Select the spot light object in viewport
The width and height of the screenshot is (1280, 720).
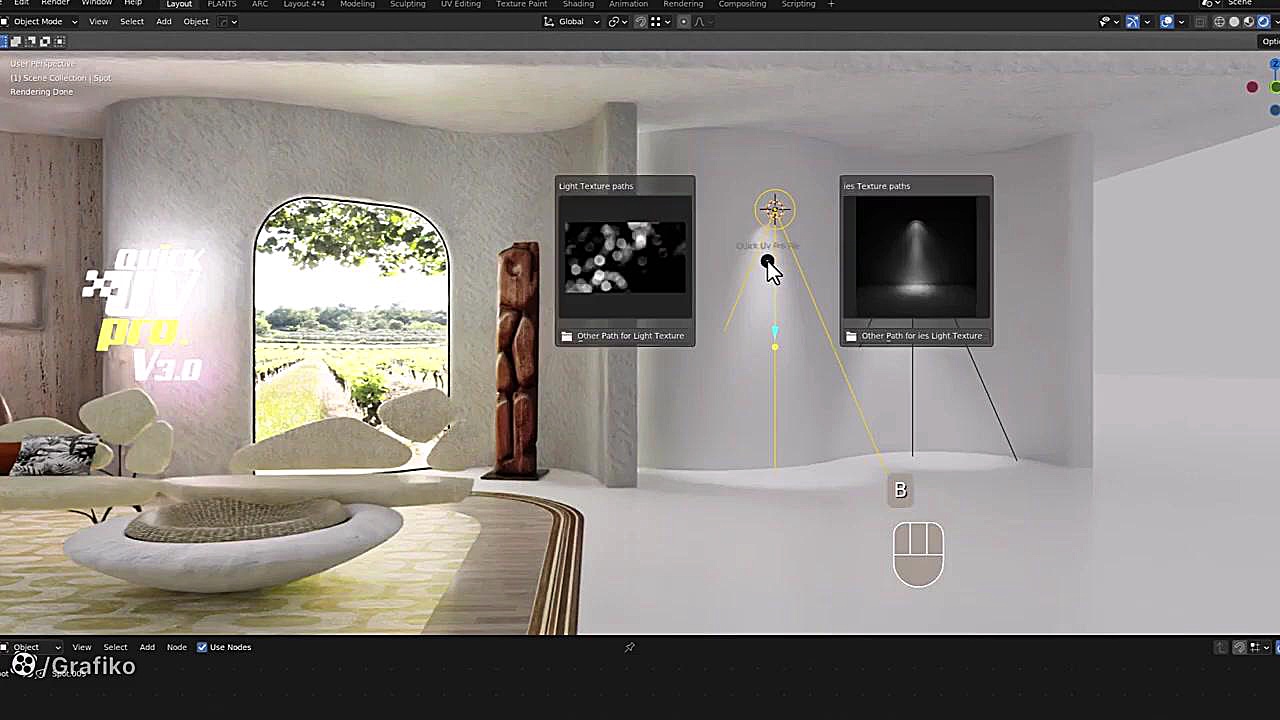click(x=774, y=210)
